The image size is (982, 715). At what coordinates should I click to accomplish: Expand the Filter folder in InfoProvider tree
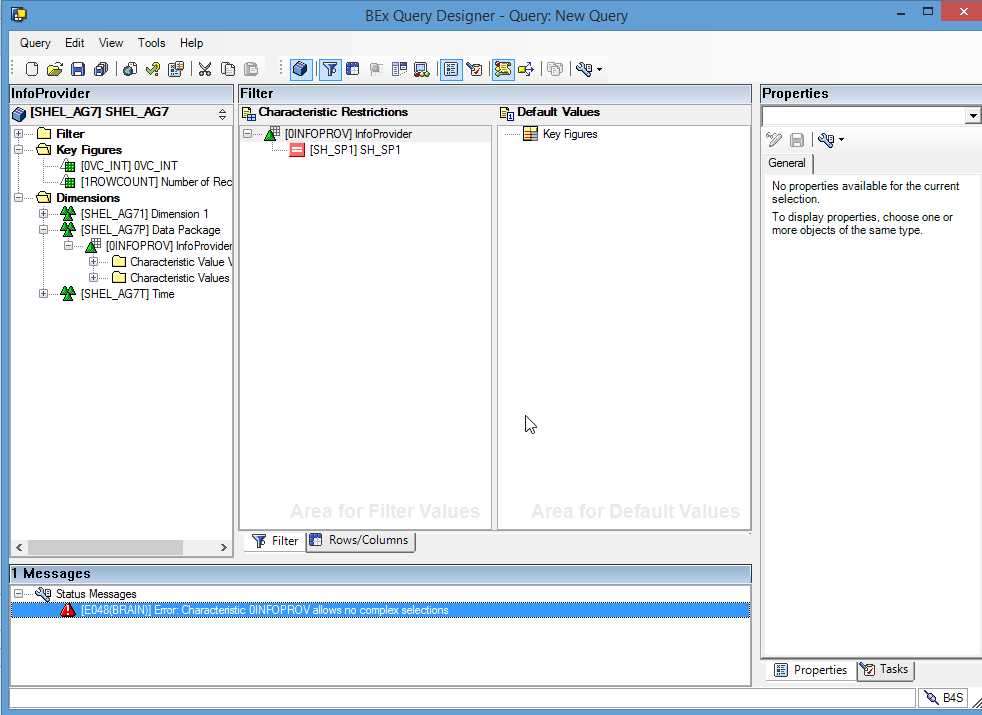tap(19, 134)
